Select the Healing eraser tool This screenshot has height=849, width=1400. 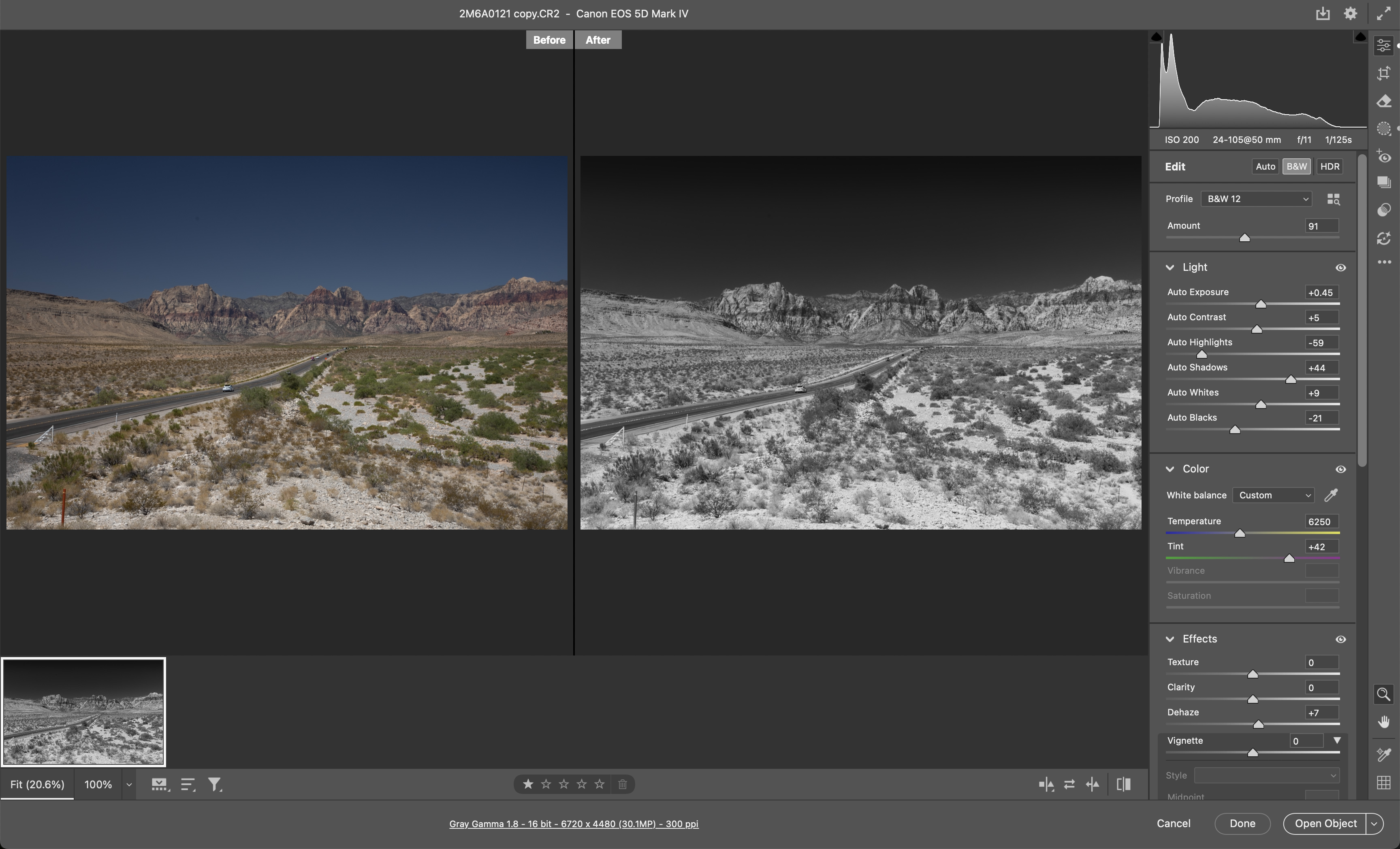(1383, 101)
